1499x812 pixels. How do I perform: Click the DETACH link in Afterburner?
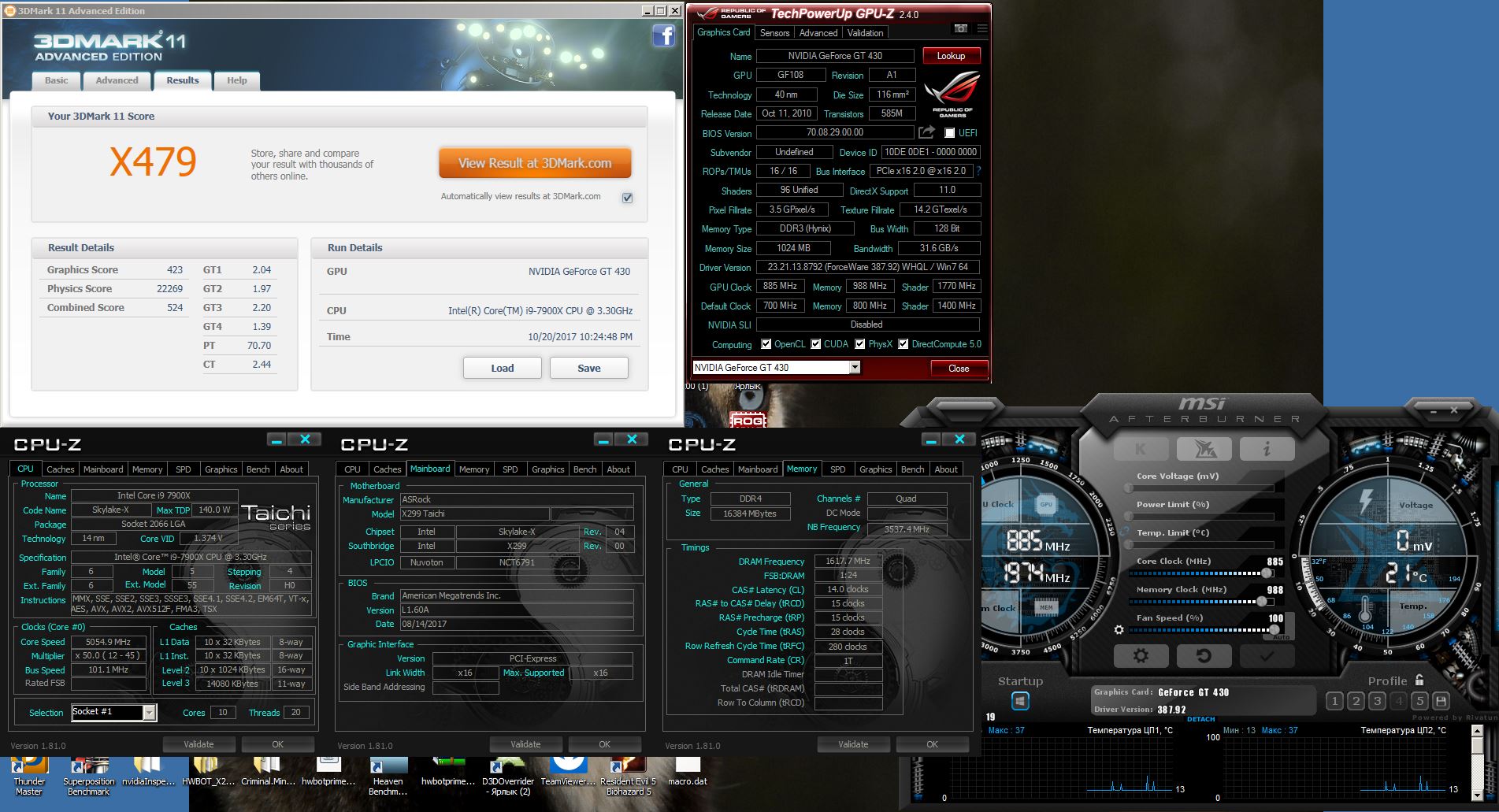click(x=1200, y=719)
